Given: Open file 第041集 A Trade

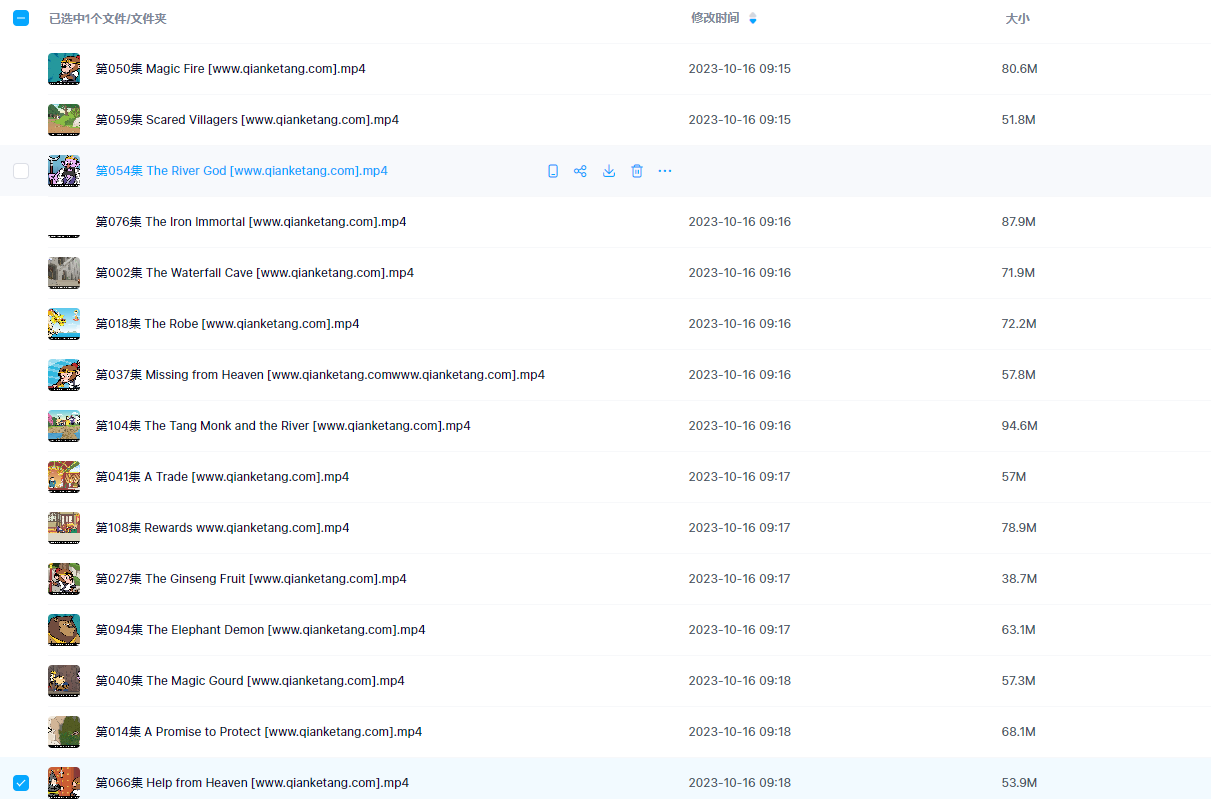Looking at the screenshot, I should click(222, 477).
